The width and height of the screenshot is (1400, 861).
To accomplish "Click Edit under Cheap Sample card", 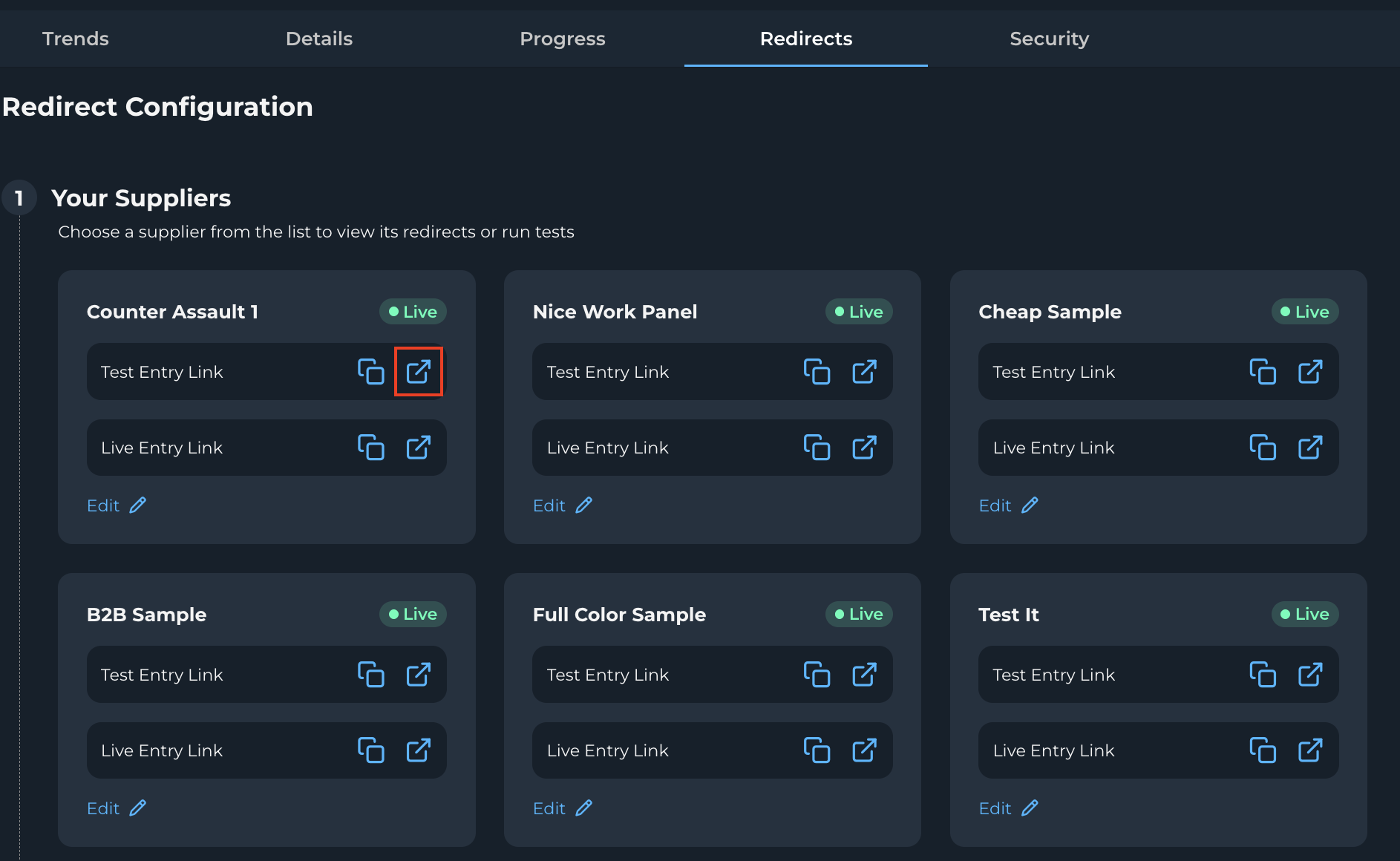I will (1008, 505).
